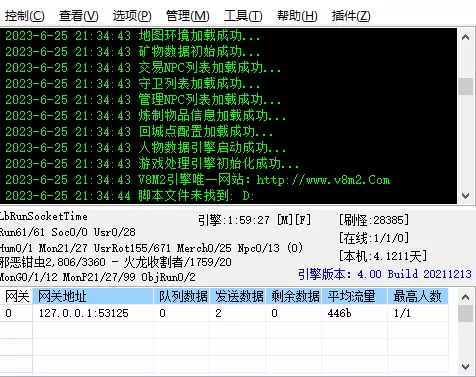Image resolution: width=476 pixels, height=377 pixels.
Task: Click log line 地图环境加载成功
Action: (132, 36)
